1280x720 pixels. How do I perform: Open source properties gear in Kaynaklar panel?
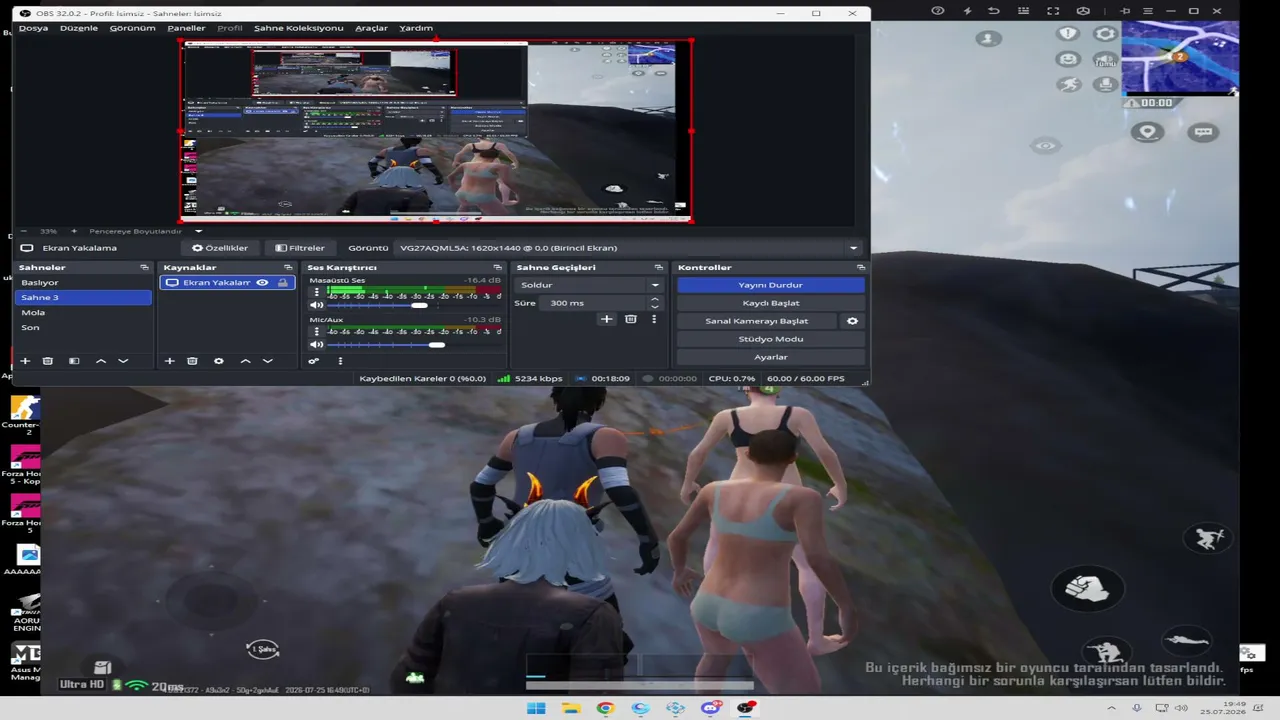click(x=219, y=361)
